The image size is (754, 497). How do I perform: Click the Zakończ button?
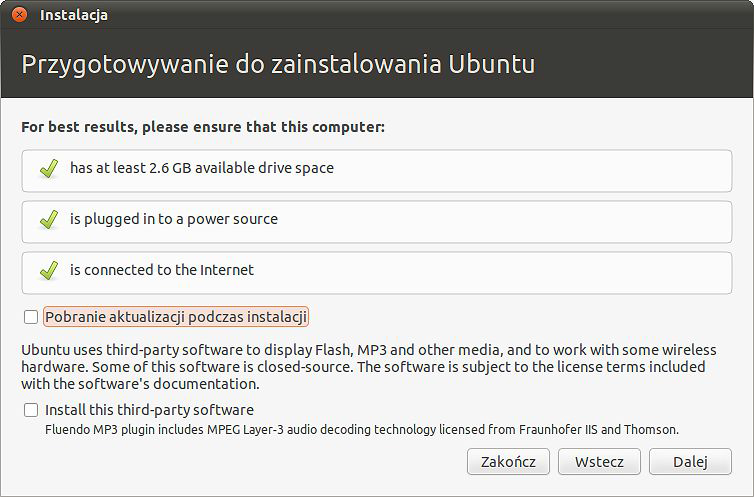pyautogui.click(x=508, y=462)
